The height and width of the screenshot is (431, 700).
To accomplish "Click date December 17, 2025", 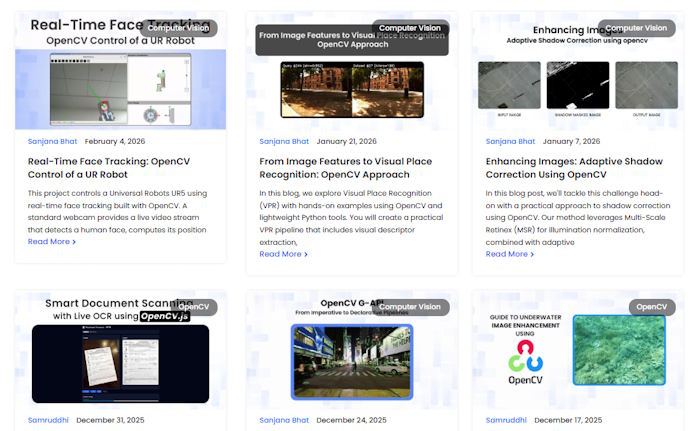I will click(x=568, y=420).
